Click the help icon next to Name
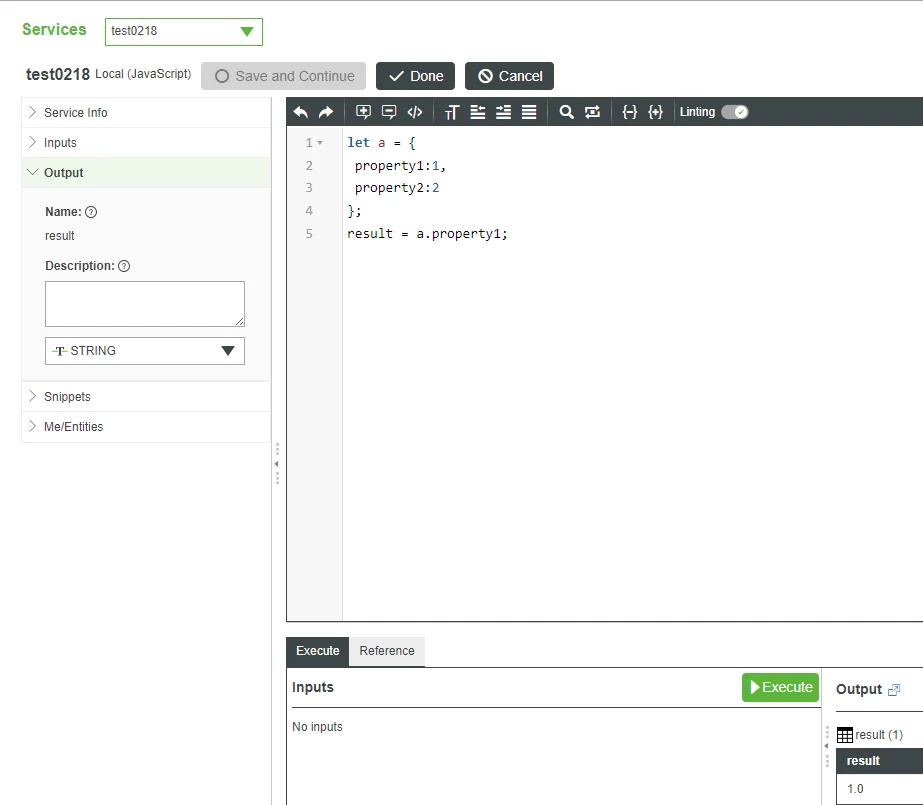923x805 pixels. (91, 212)
